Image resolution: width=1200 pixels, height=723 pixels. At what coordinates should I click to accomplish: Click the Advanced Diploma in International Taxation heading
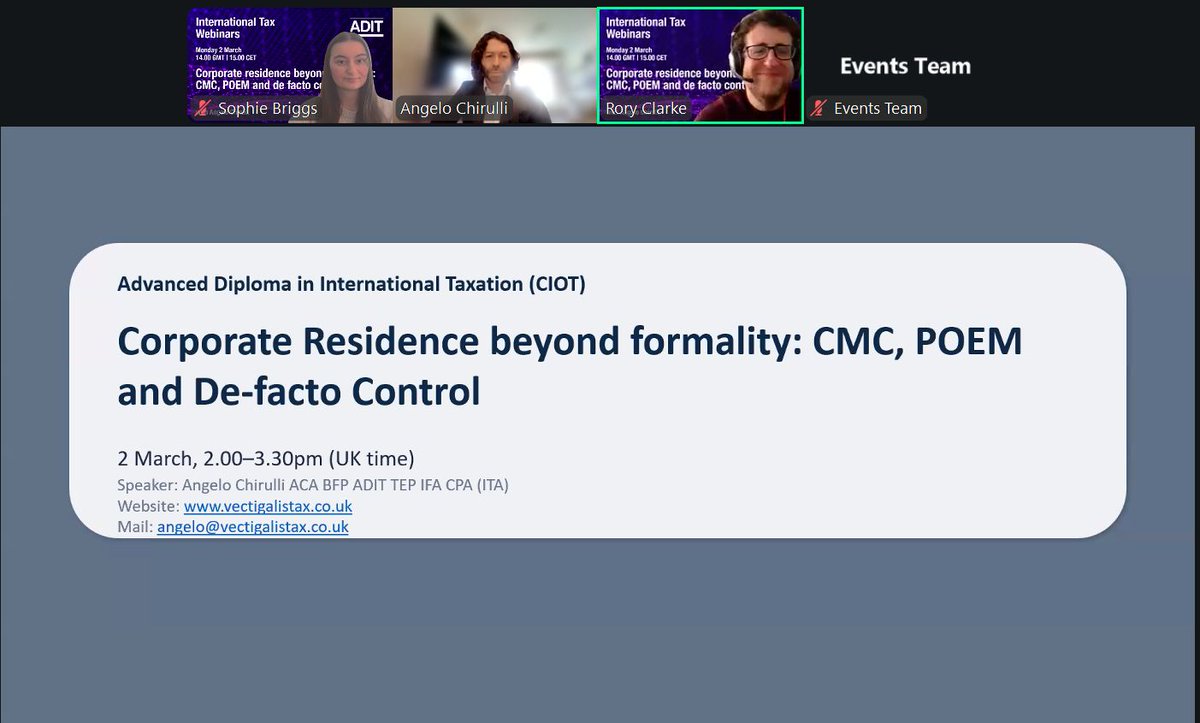(351, 284)
